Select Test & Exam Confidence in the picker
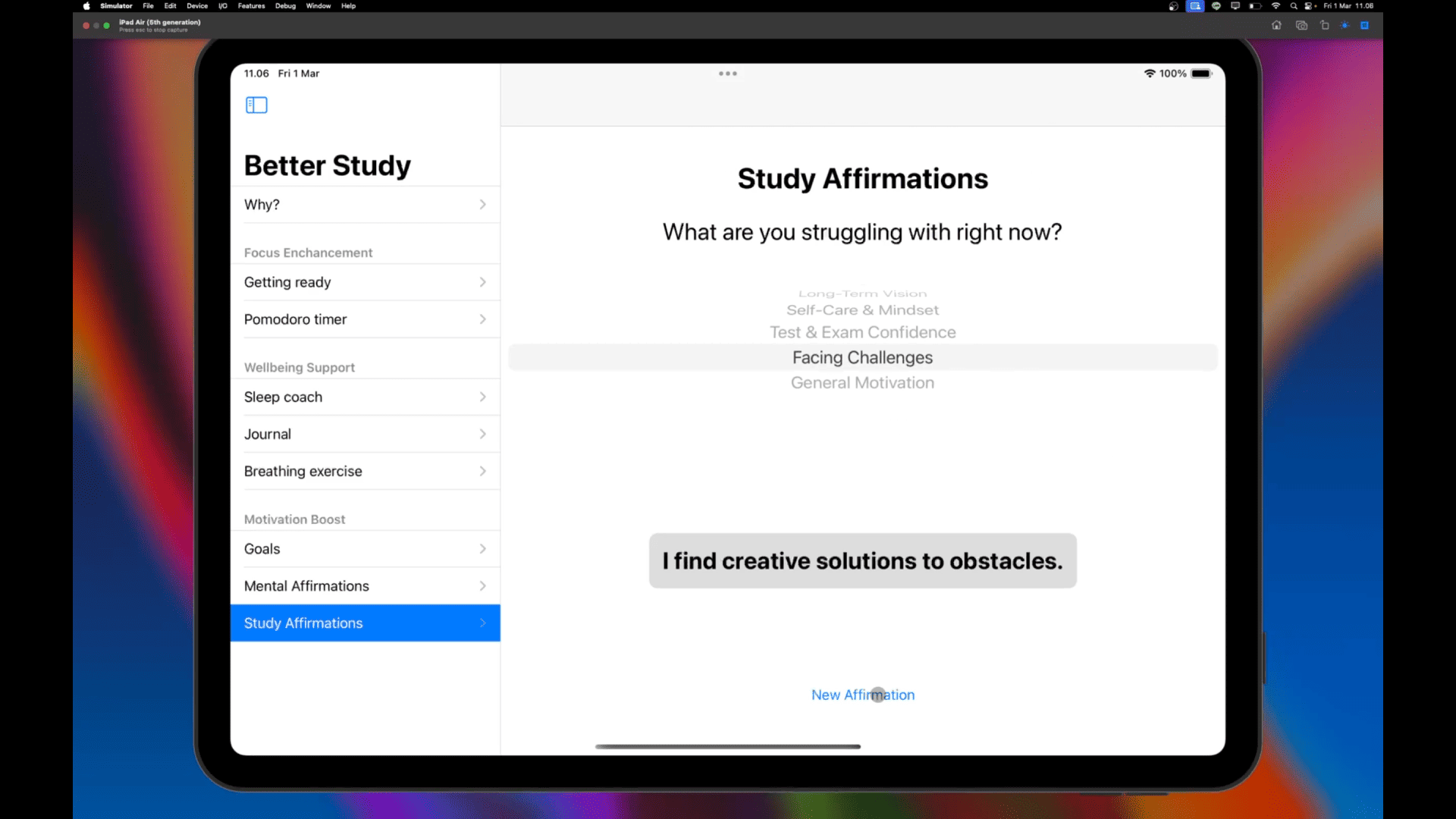 click(862, 332)
